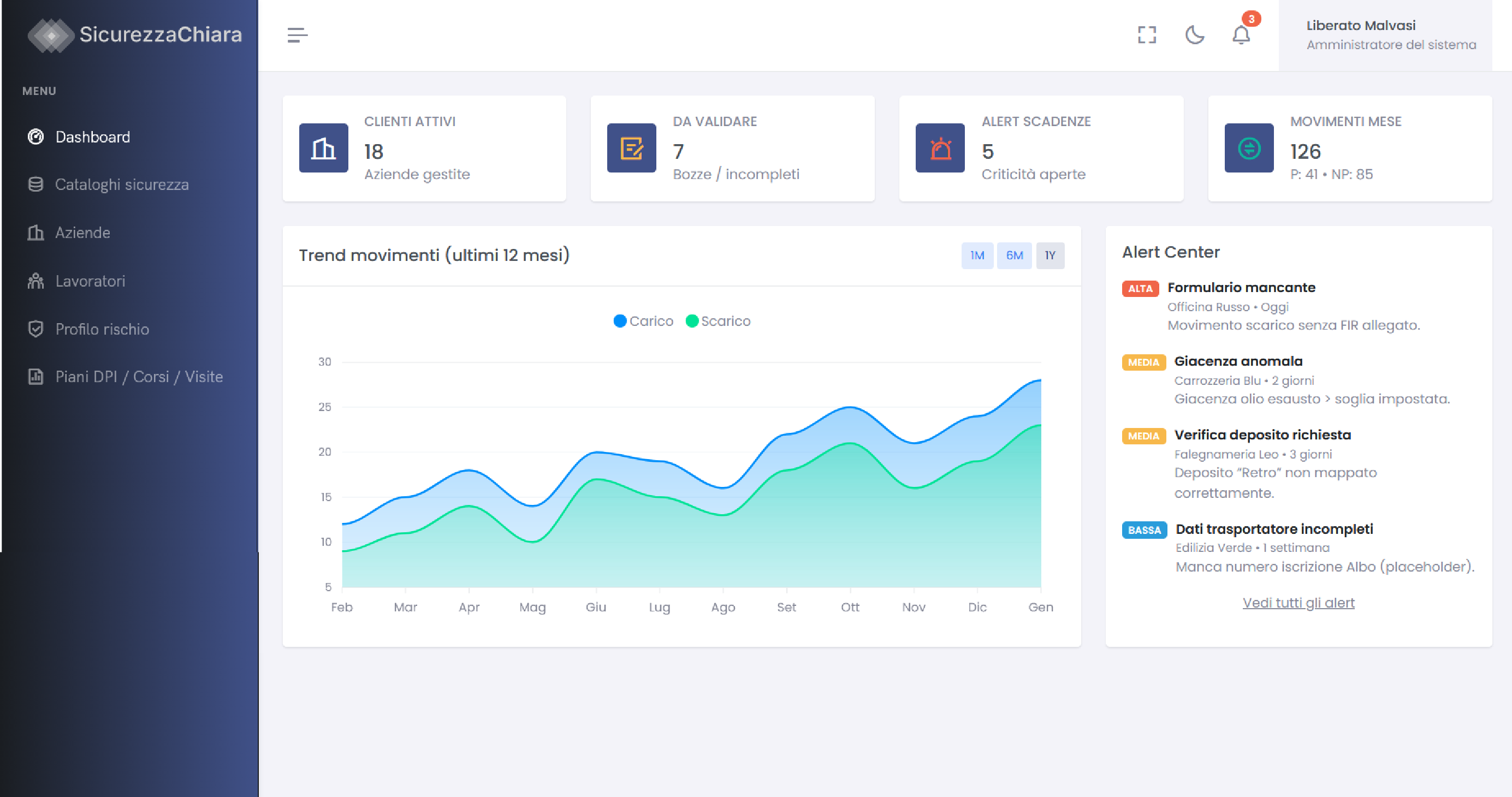Click the Clienti Attivi building icon

[x=323, y=148]
